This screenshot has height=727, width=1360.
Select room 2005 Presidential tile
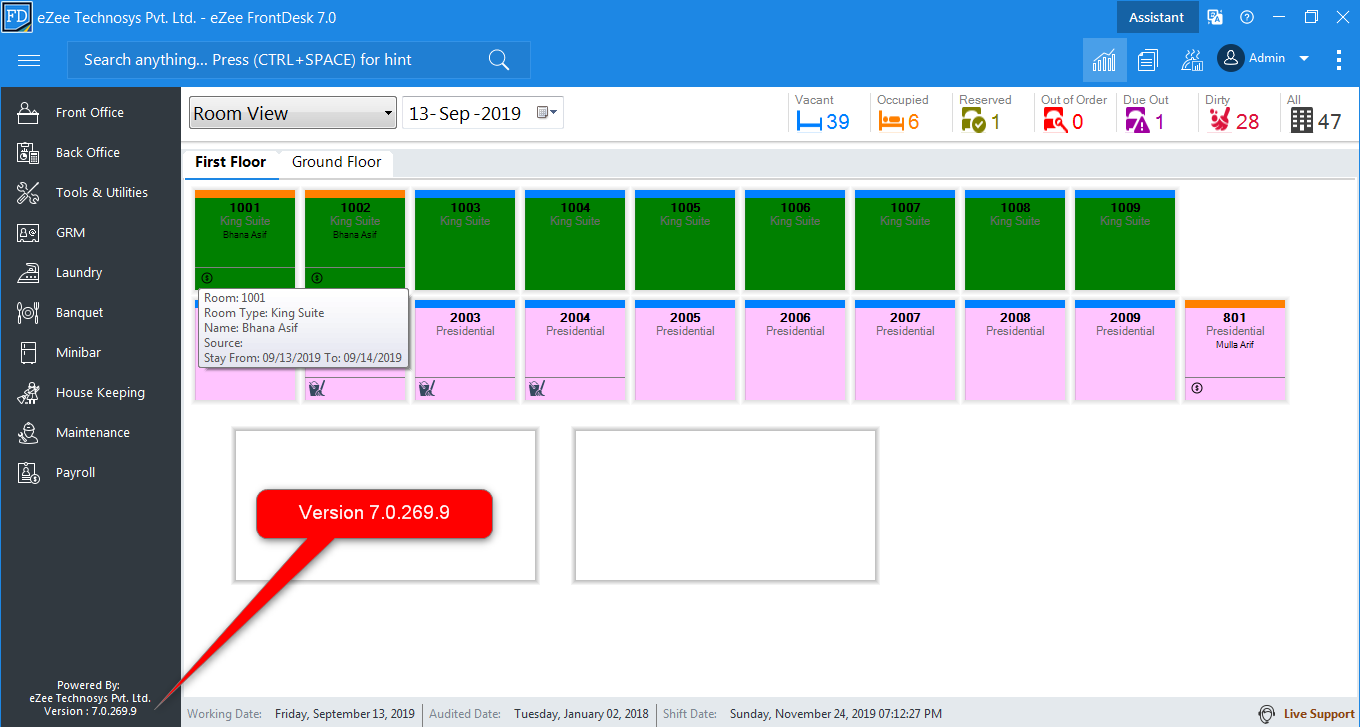click(x=685, y=350)
